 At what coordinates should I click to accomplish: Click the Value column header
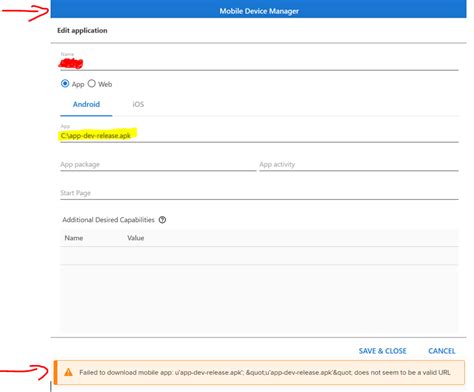(x=136, y=238)
